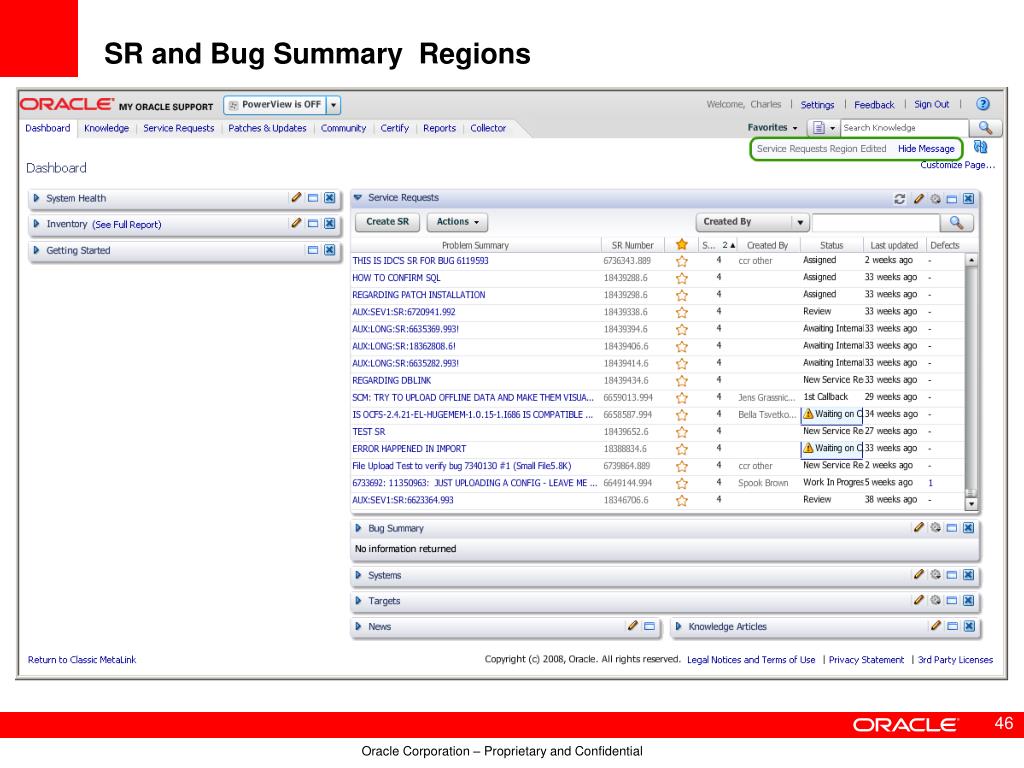Refresh the Service Requests region
This screenshot has width=1024, height=768.
click(900, 199)
